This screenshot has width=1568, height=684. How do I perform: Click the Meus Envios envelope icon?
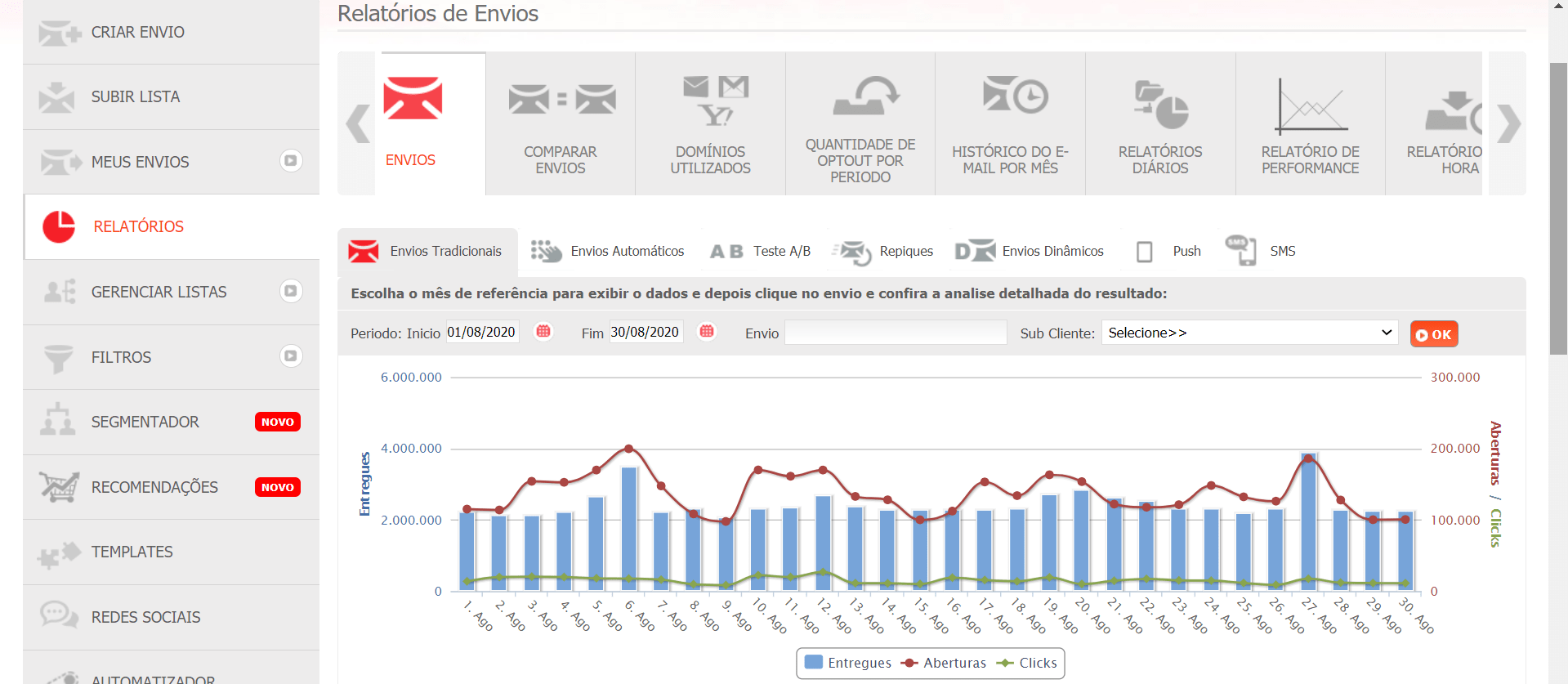coord(60,162)
